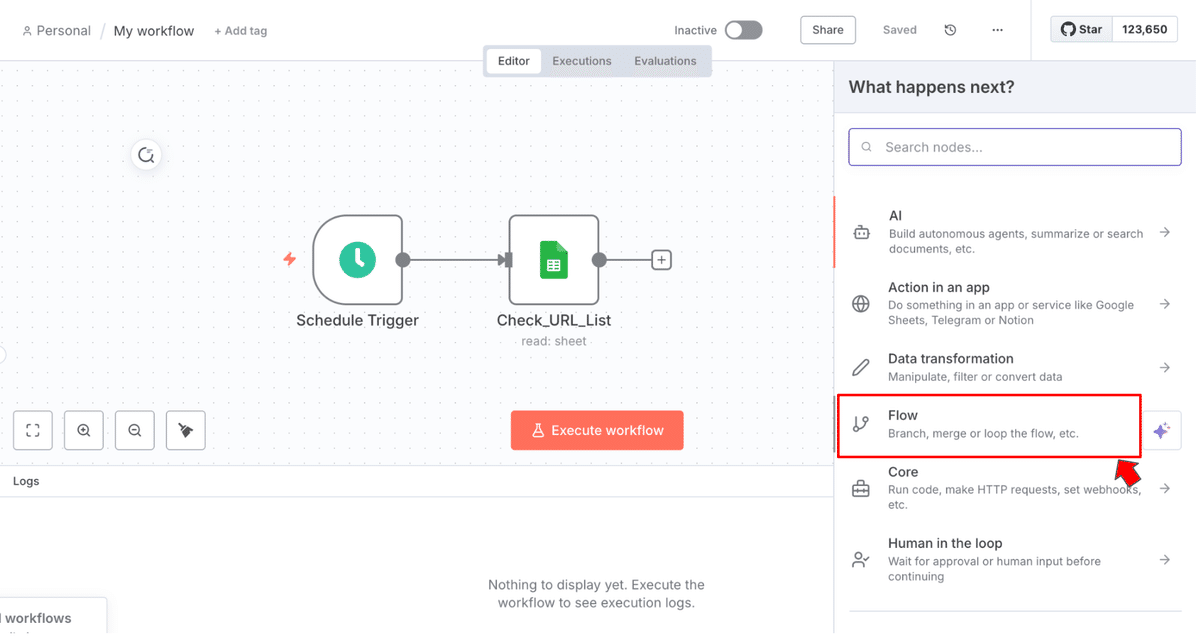Click the GitHub Star button

pyautogui.click(x=1081, y=30)
